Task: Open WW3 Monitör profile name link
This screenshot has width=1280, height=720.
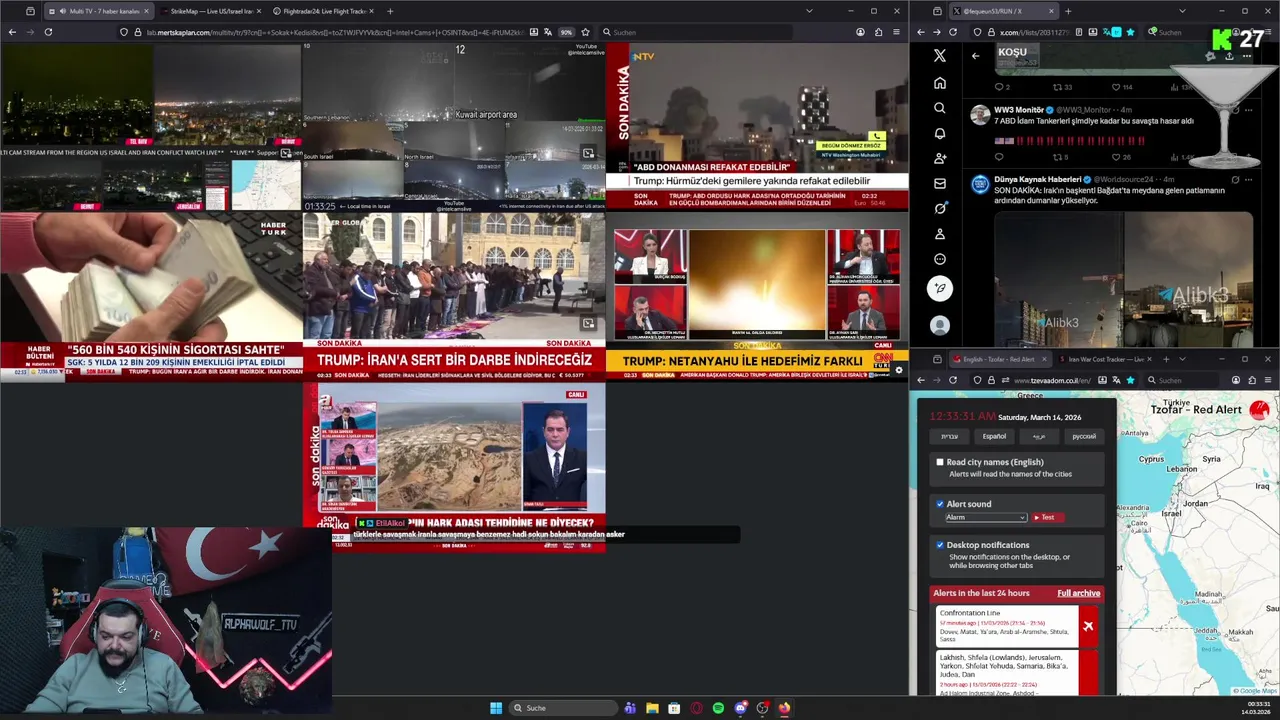Action: tap(1018, 110)
